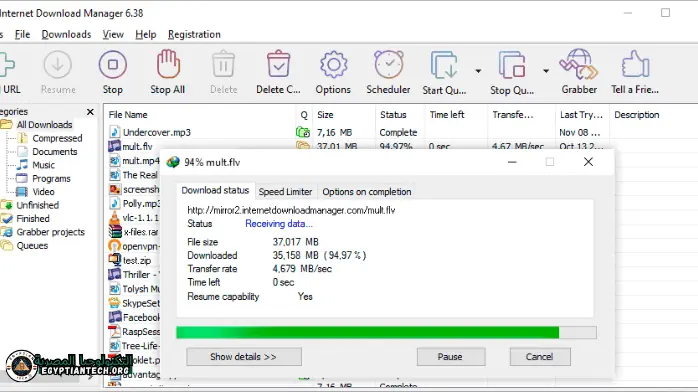Viewport: 698px width, 392px height.
Task: Click the Cancel button
Action: coord(540,357)
